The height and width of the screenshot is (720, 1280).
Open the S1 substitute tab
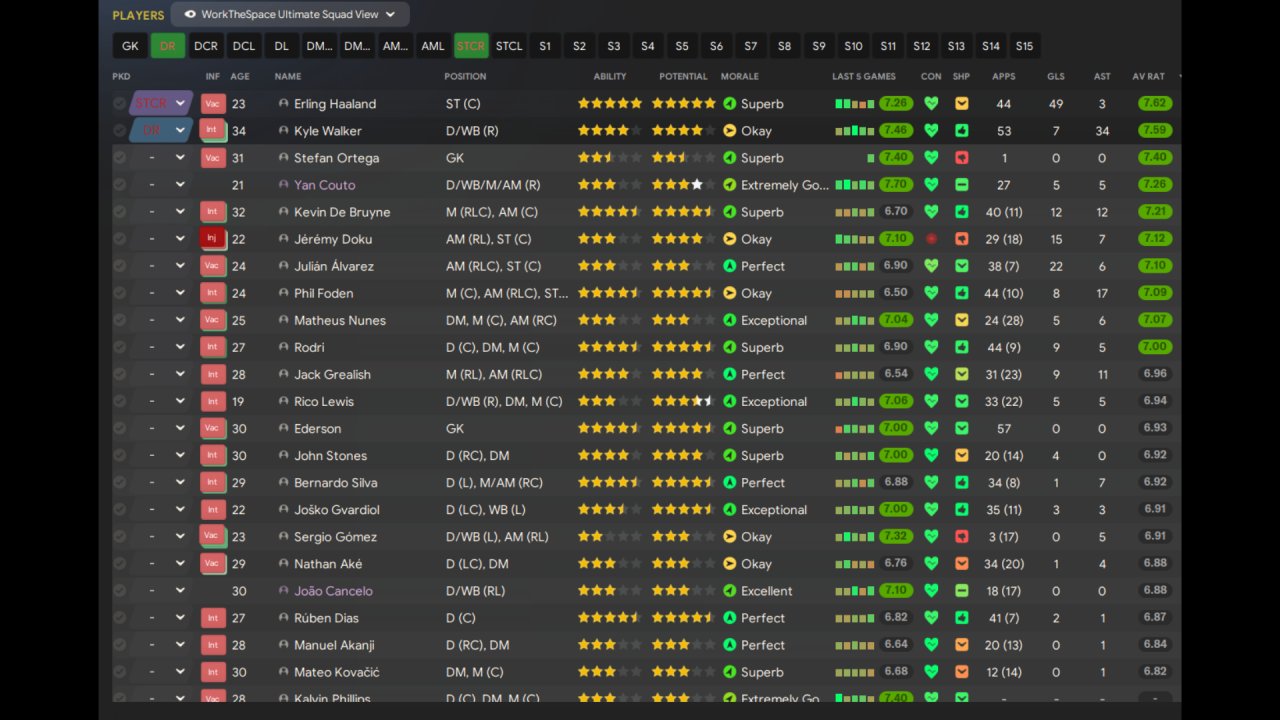(545, 46)
